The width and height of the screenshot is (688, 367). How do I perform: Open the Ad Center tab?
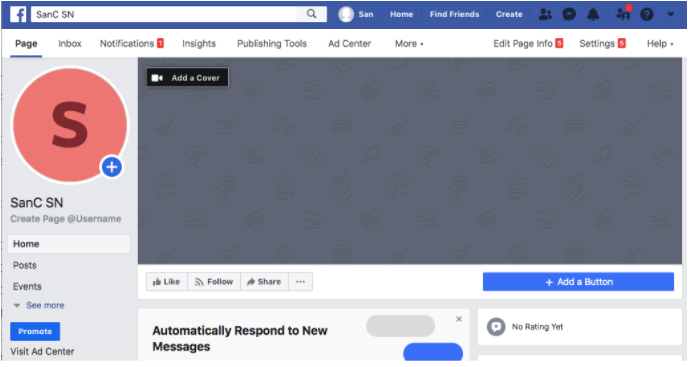coord(350,43)
